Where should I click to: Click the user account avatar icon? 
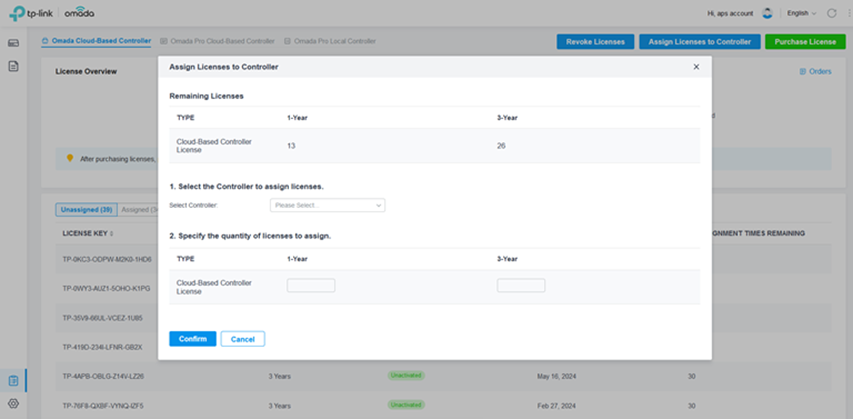click(x=768, y=14)
